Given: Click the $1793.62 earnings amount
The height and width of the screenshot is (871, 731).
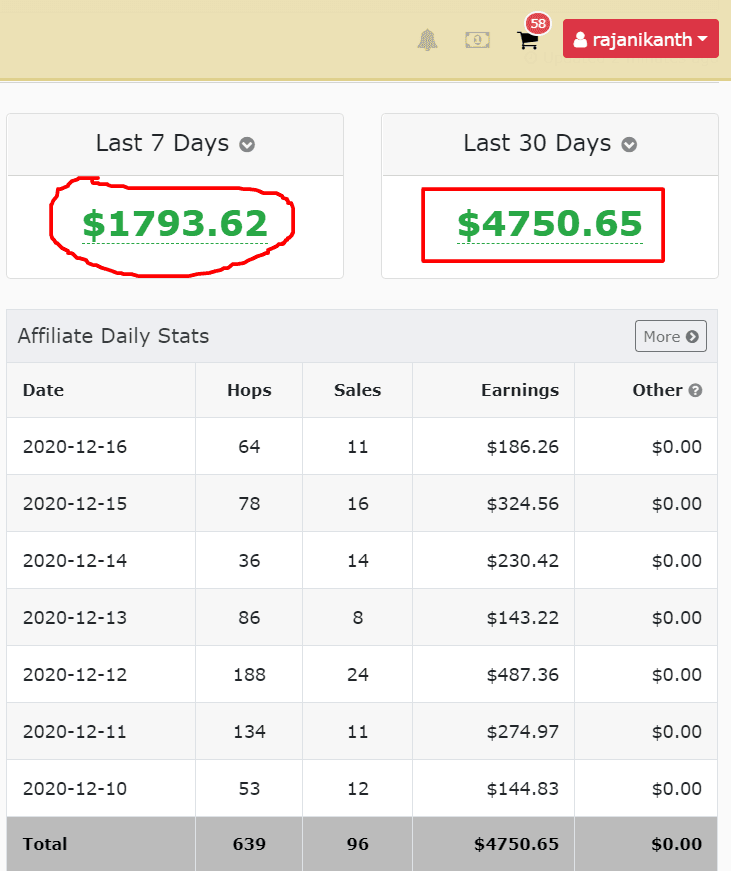Looking at the screenshot, I should click(175, 224).
